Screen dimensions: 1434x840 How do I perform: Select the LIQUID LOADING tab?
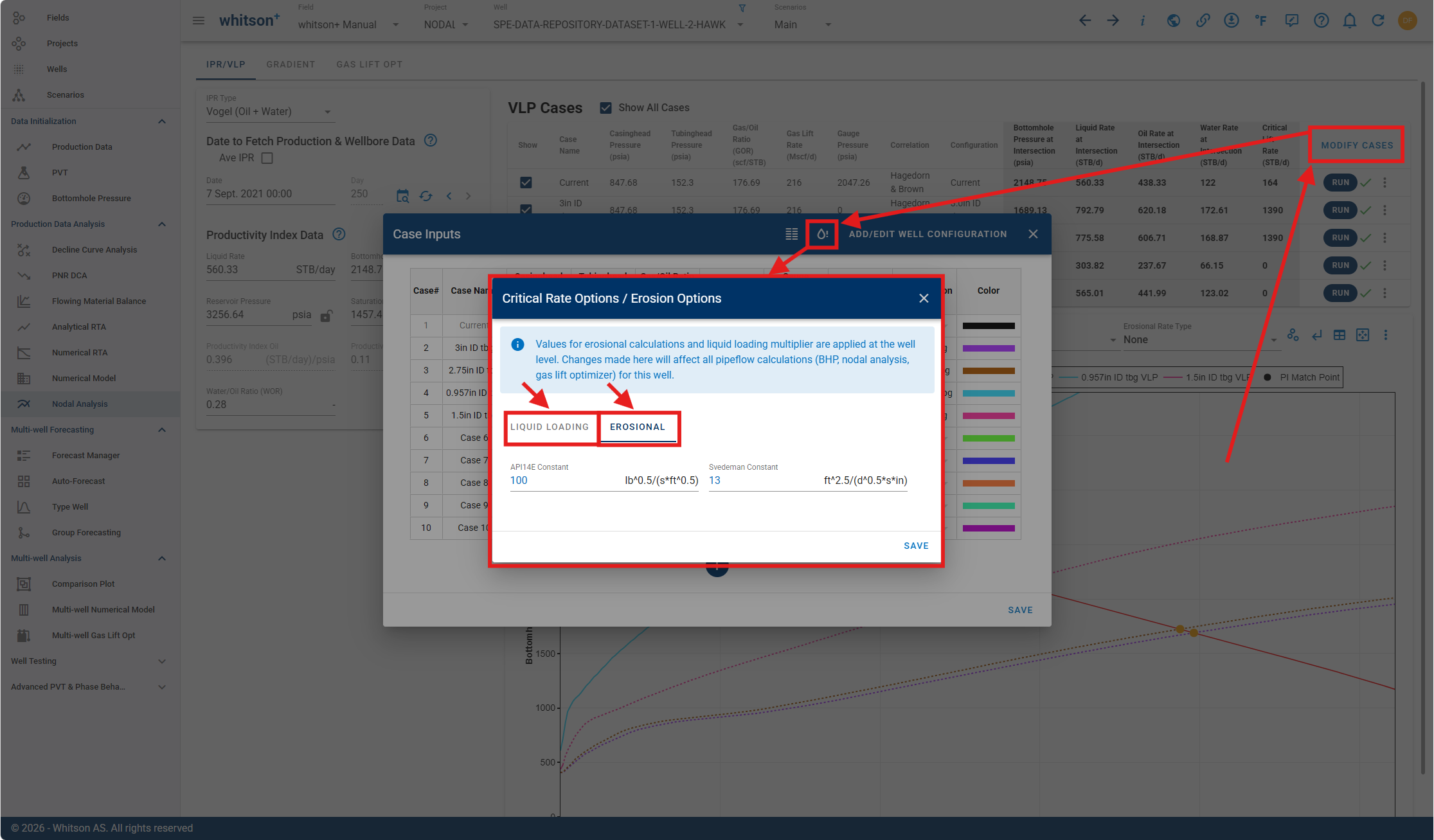(x=550, y=427)
